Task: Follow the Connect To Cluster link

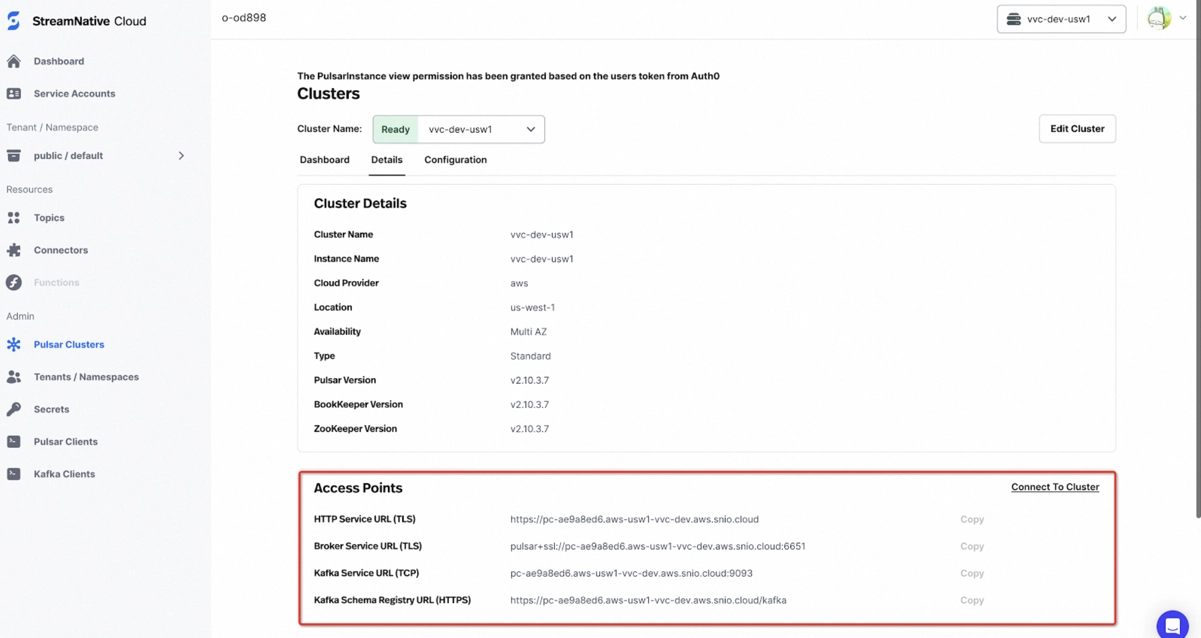Action: 1055,487
